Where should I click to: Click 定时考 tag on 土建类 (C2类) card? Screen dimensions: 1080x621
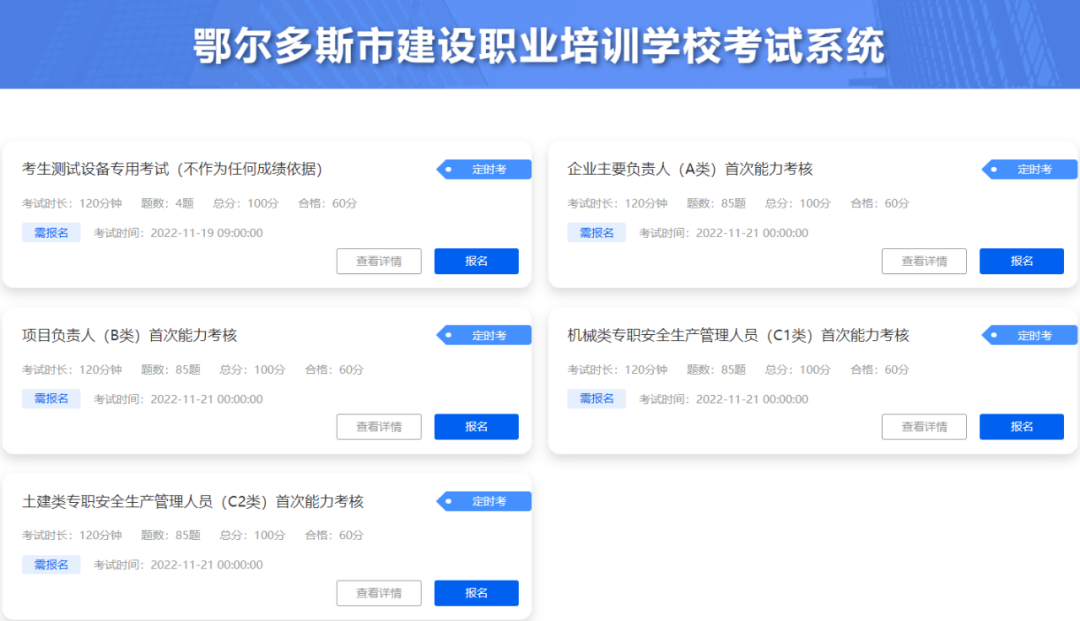coord(484,501)
